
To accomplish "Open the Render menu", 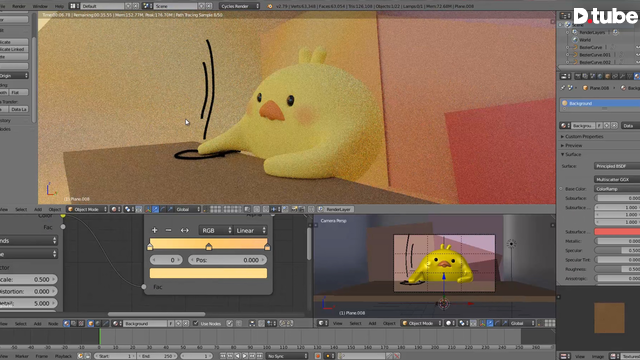I will [19, 6].
